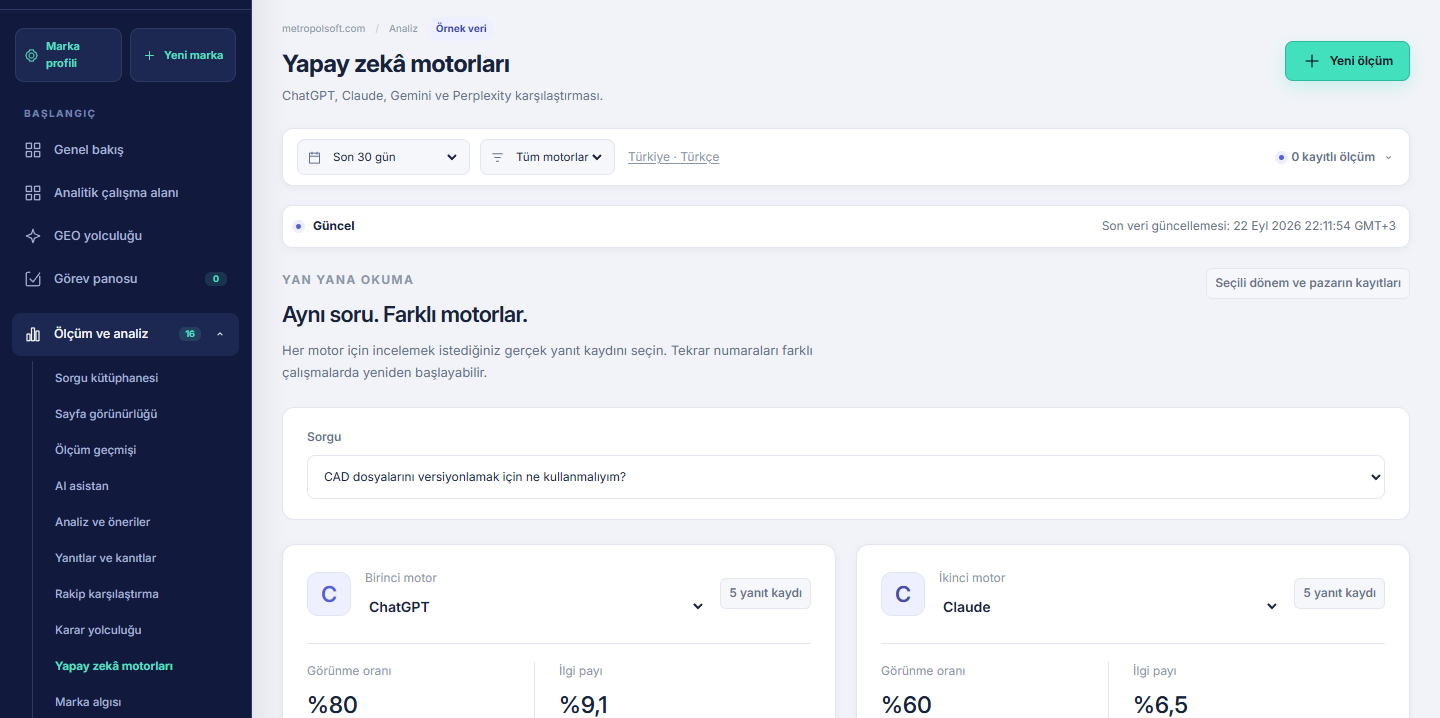Viewport: 1440px width, 718px height.
Task: Open the Sorgu query dropdown
Action: 845,477
